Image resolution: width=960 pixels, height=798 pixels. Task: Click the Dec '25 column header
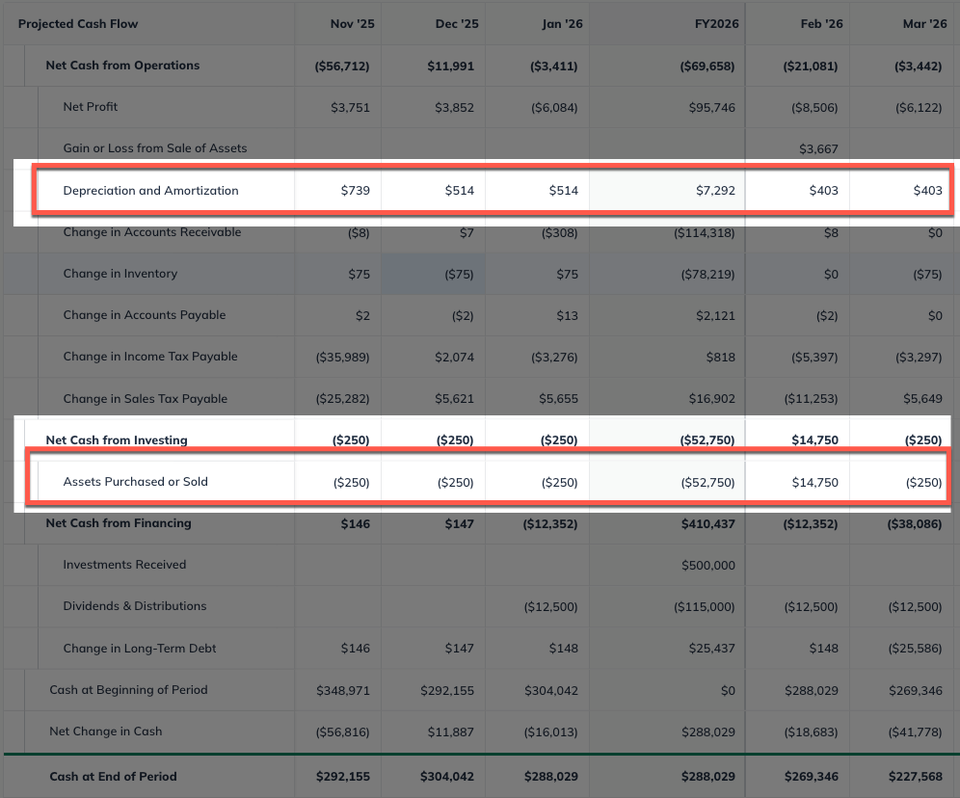coord(457,24)
